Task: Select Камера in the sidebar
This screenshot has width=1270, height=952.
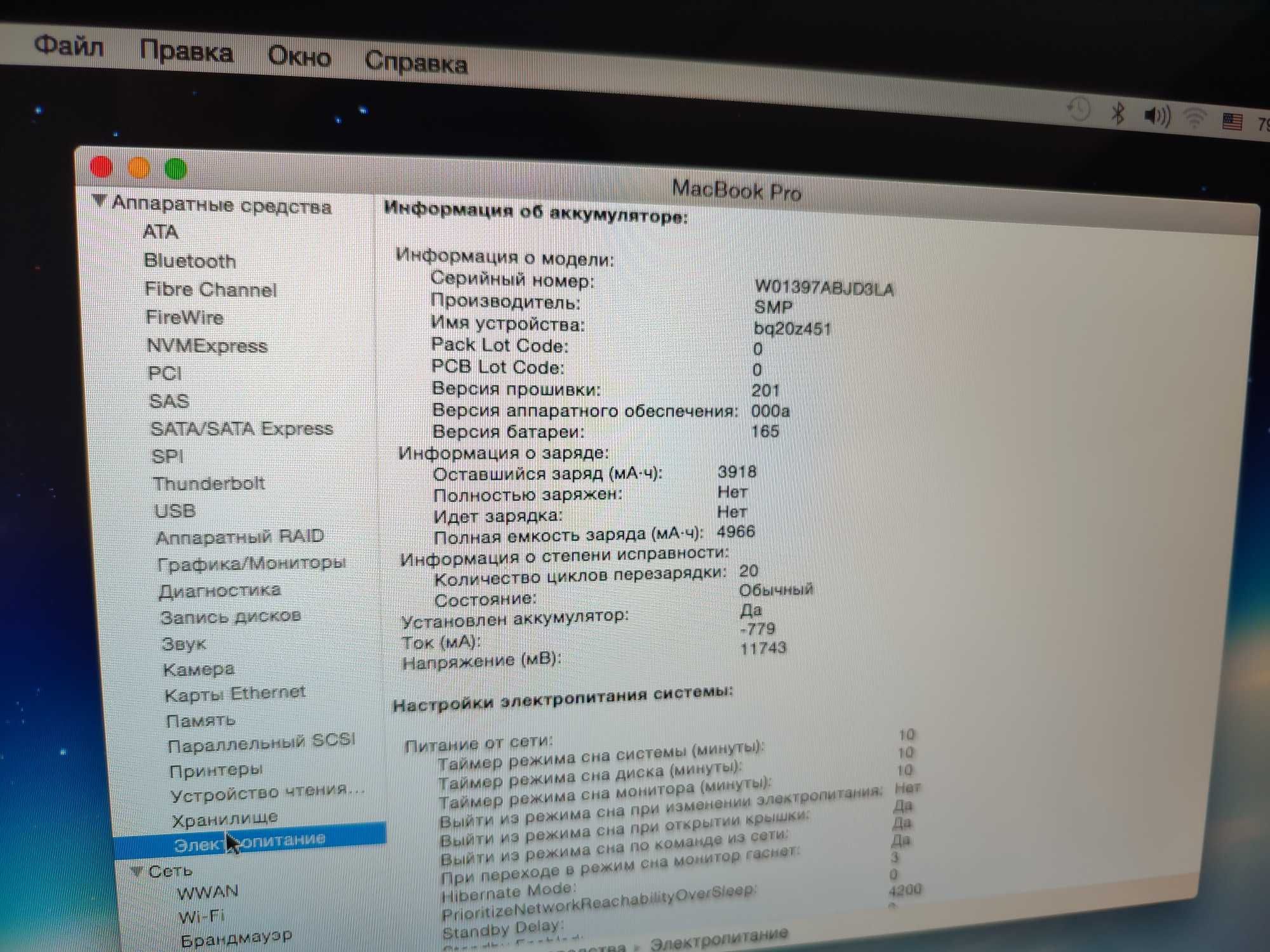Action: [199, 670]
